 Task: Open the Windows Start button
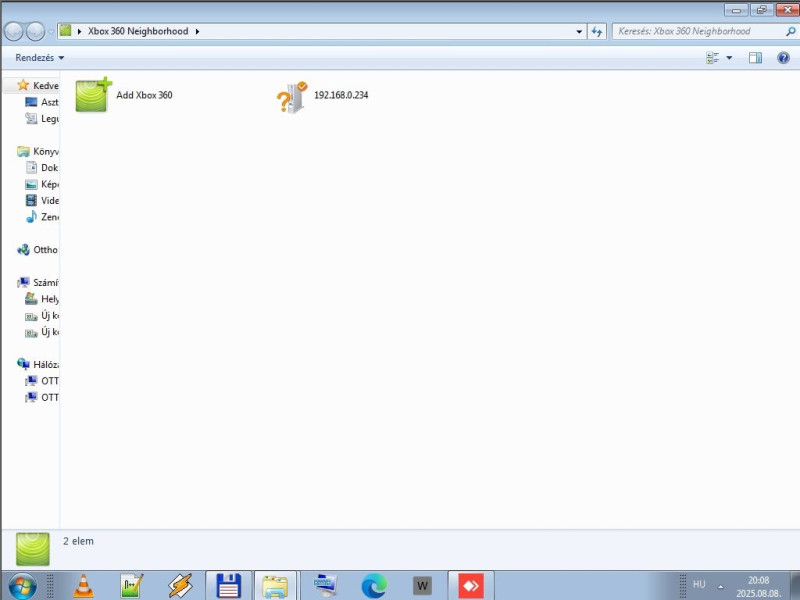click(22, 586)
